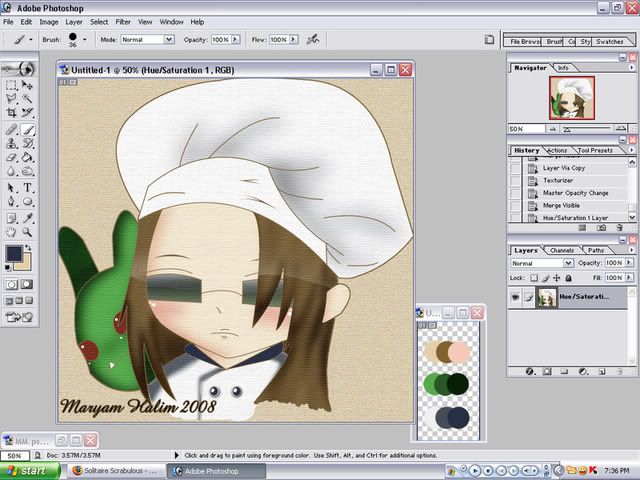
Task: Toggle Brushes palette icon in options bar
Action: [x=489, y=40]
